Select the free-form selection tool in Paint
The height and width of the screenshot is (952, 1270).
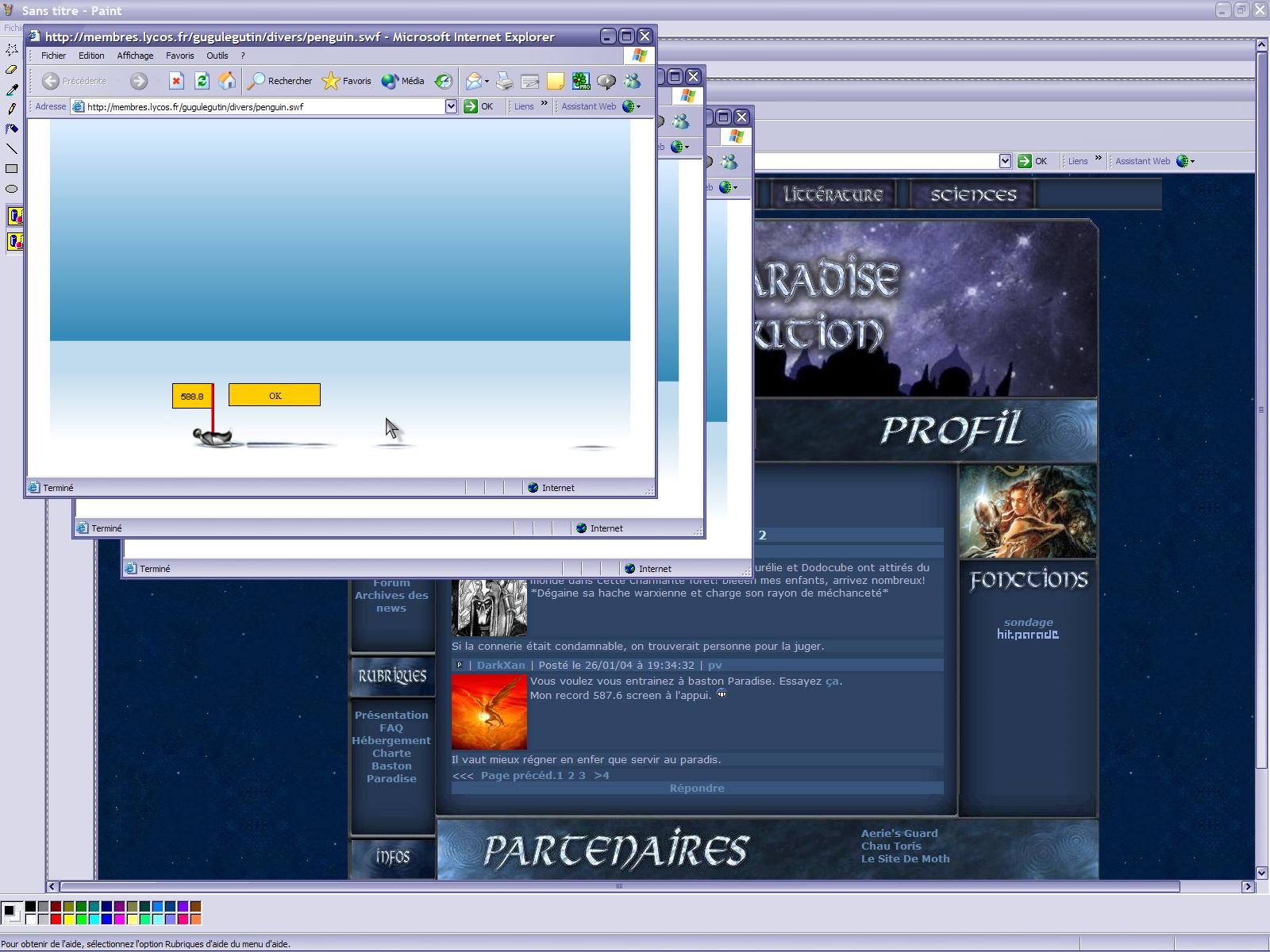tap(12, 49)
